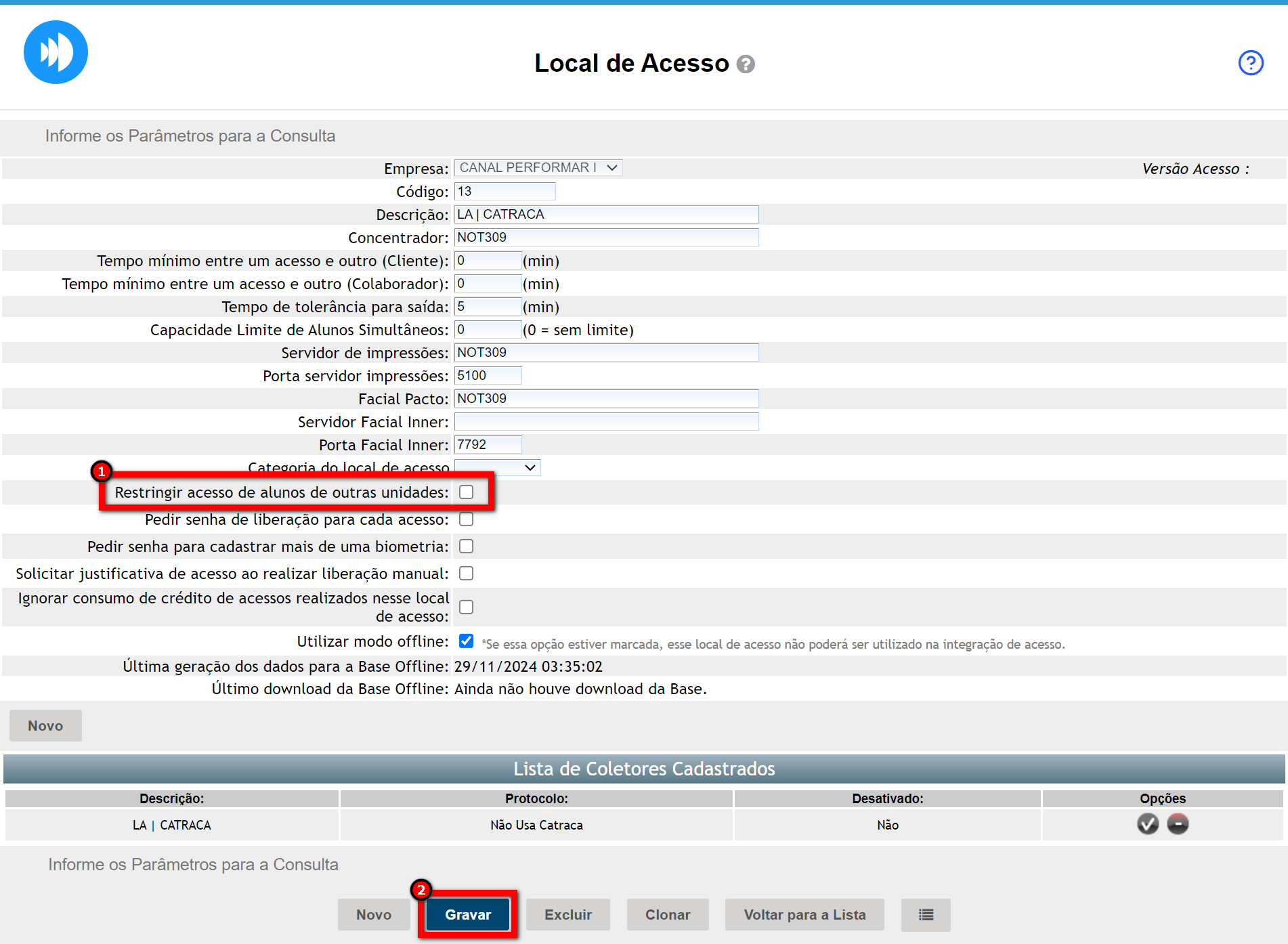The image size is (1288, 944).
Task: Check Pedir senha de liberação para cada acesso
Action: click(x=466, y=519)
